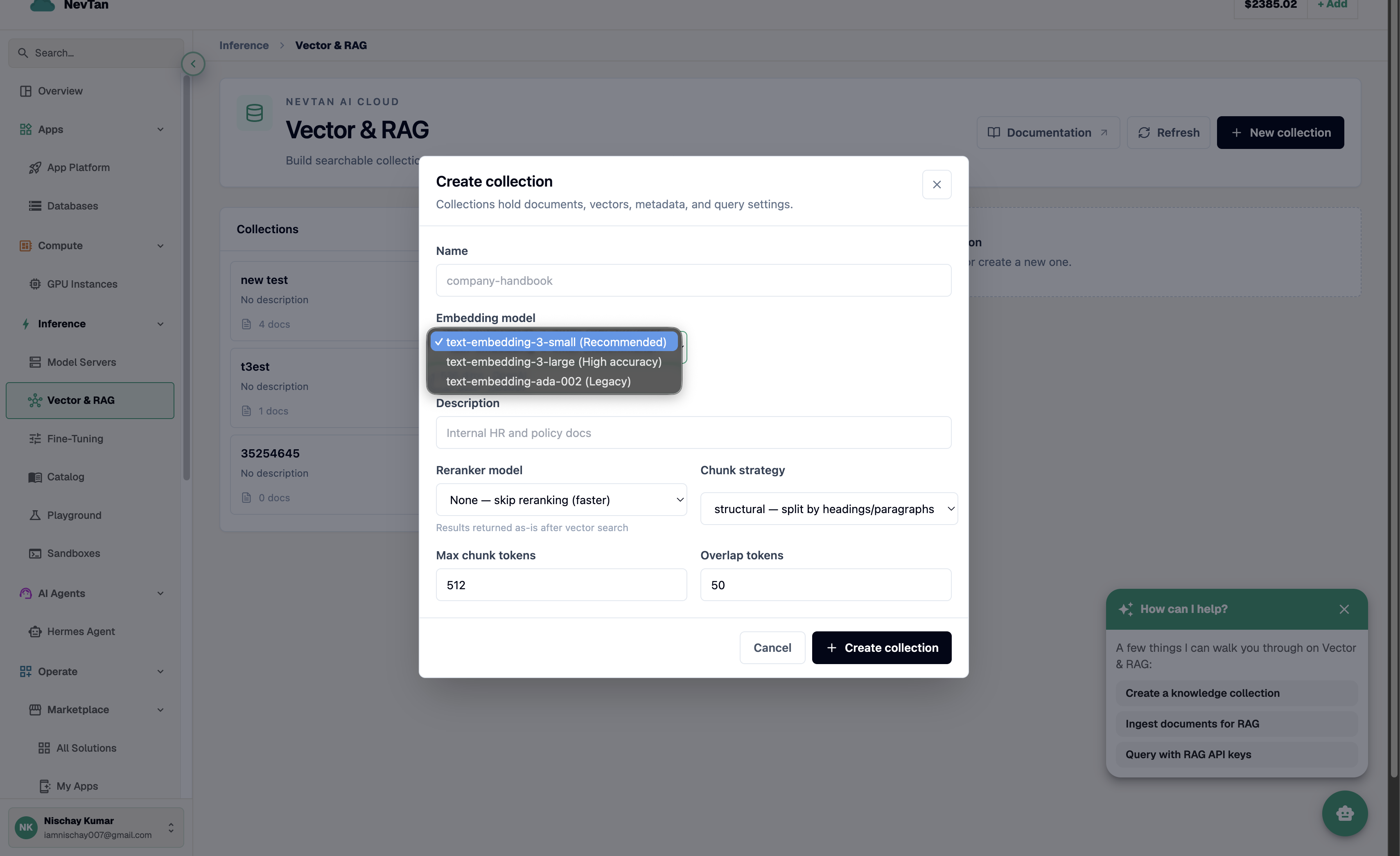The image size is (1400, 856).
Task: Collapse the Operate section chevron
Action: (x=160, y=671)
